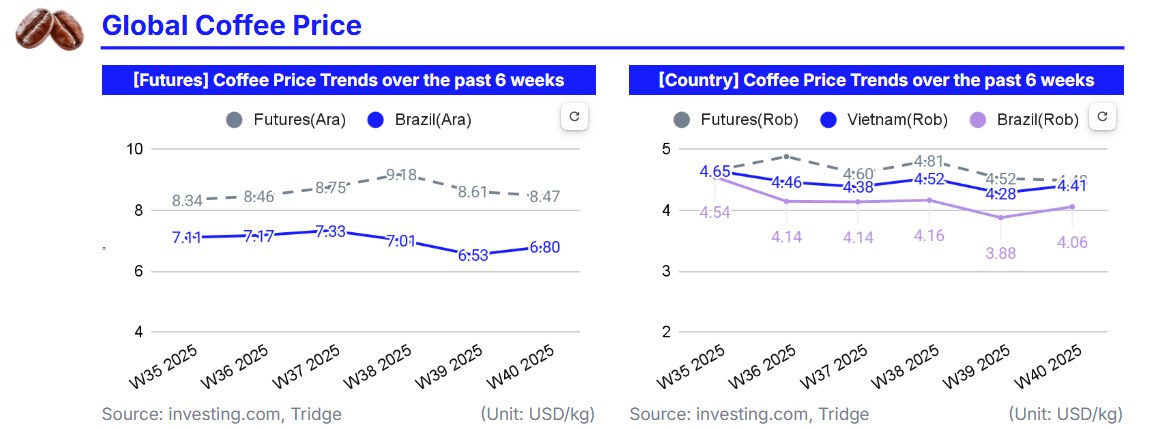Toggle Brazil(Ara) legend series
The width and height of the screenshot is (1162, 429).
(420, 120)
